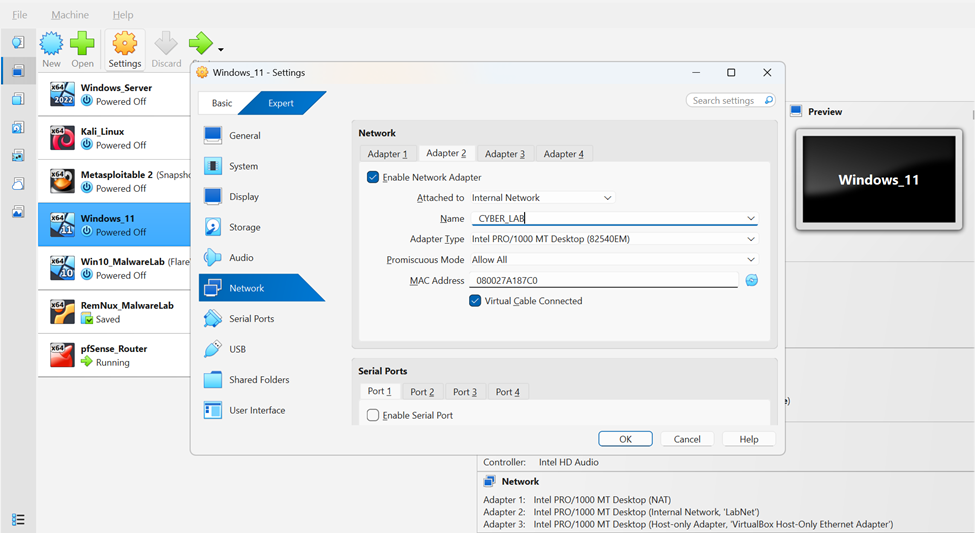Click the "Adapter 1:" label in details pane

(x=504, y=499)
